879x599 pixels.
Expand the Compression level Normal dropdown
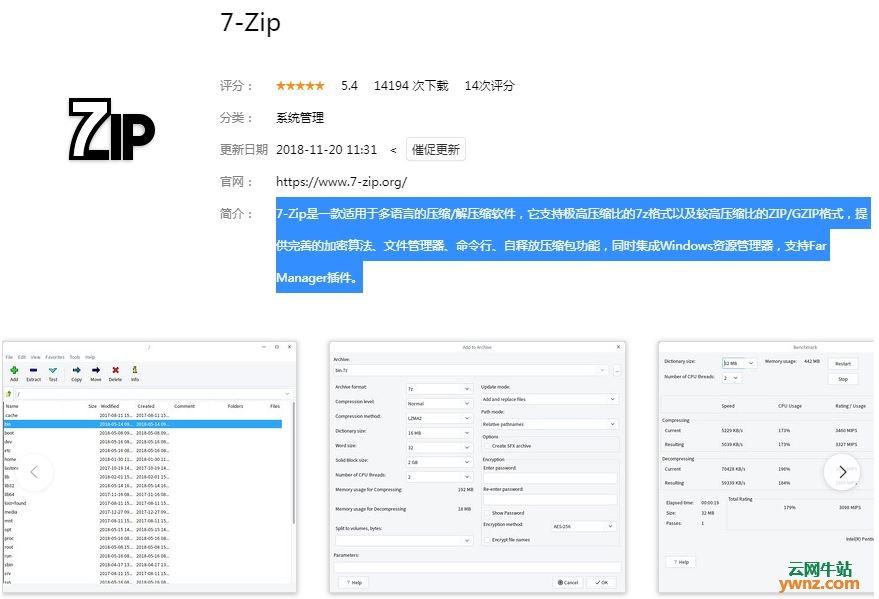point(439,403)
